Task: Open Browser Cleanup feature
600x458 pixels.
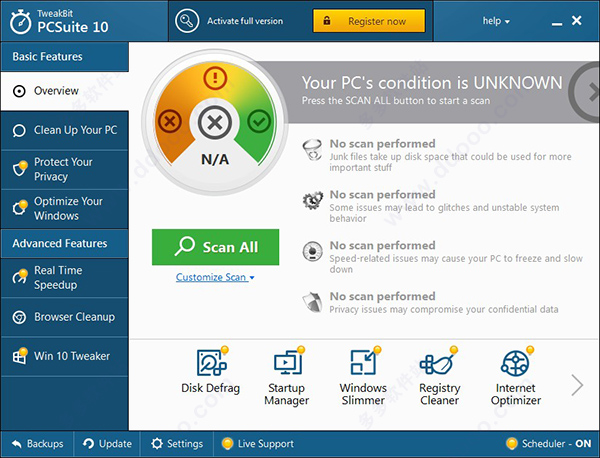Action: [65, 317]
